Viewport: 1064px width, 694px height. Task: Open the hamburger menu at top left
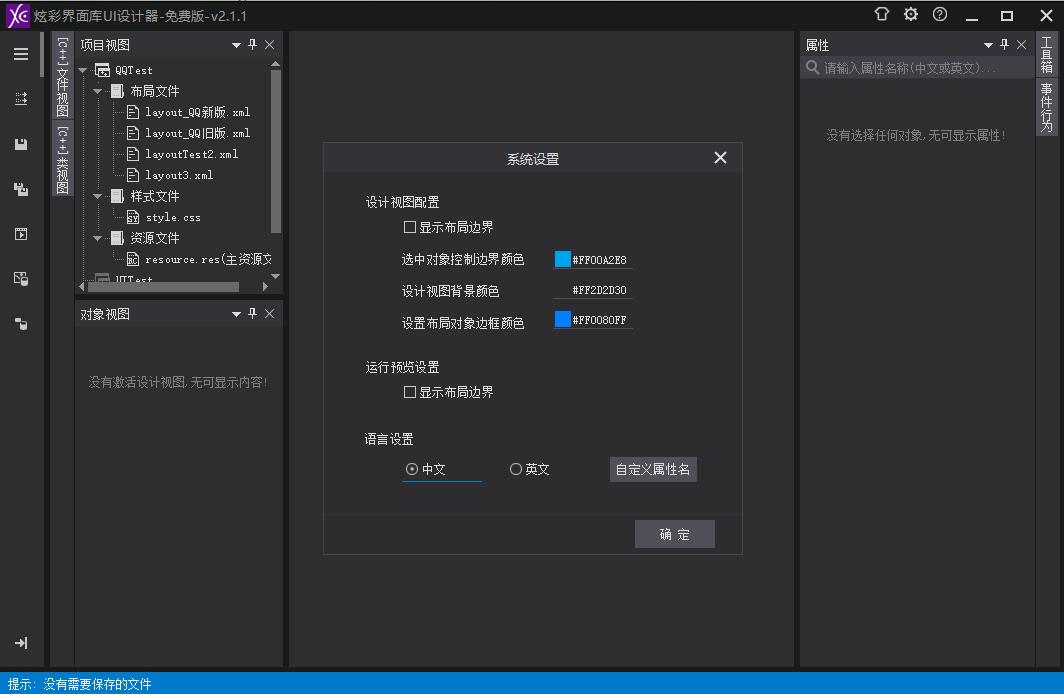coord(20,53)
